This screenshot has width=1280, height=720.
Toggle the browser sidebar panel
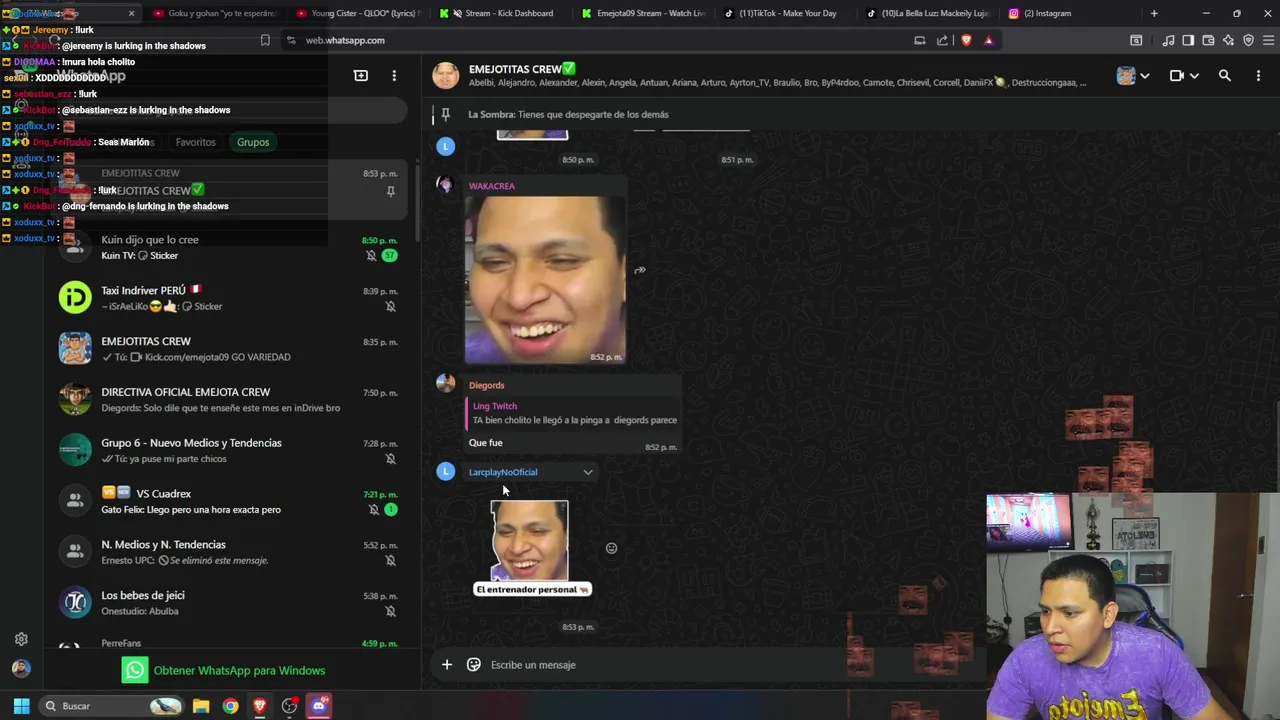tap(1188, 40)
